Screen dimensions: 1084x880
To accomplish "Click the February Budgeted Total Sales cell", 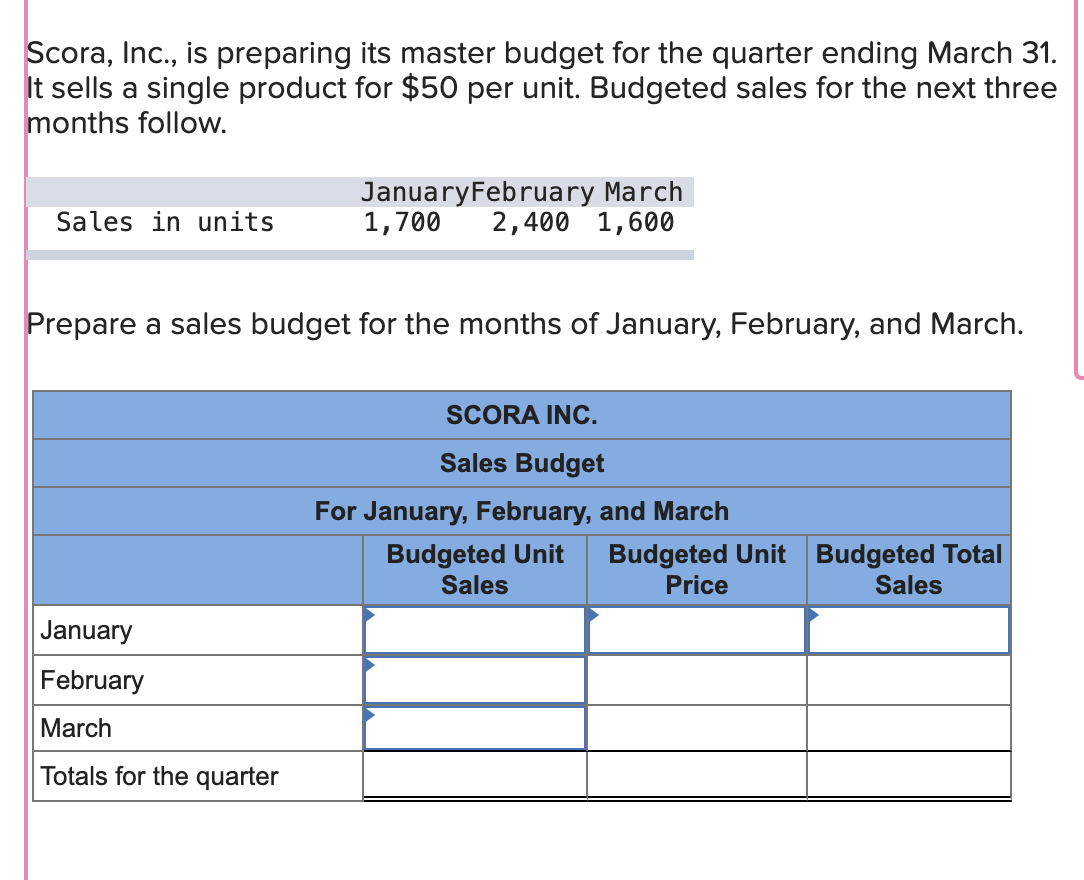I will tap(909, 680).
